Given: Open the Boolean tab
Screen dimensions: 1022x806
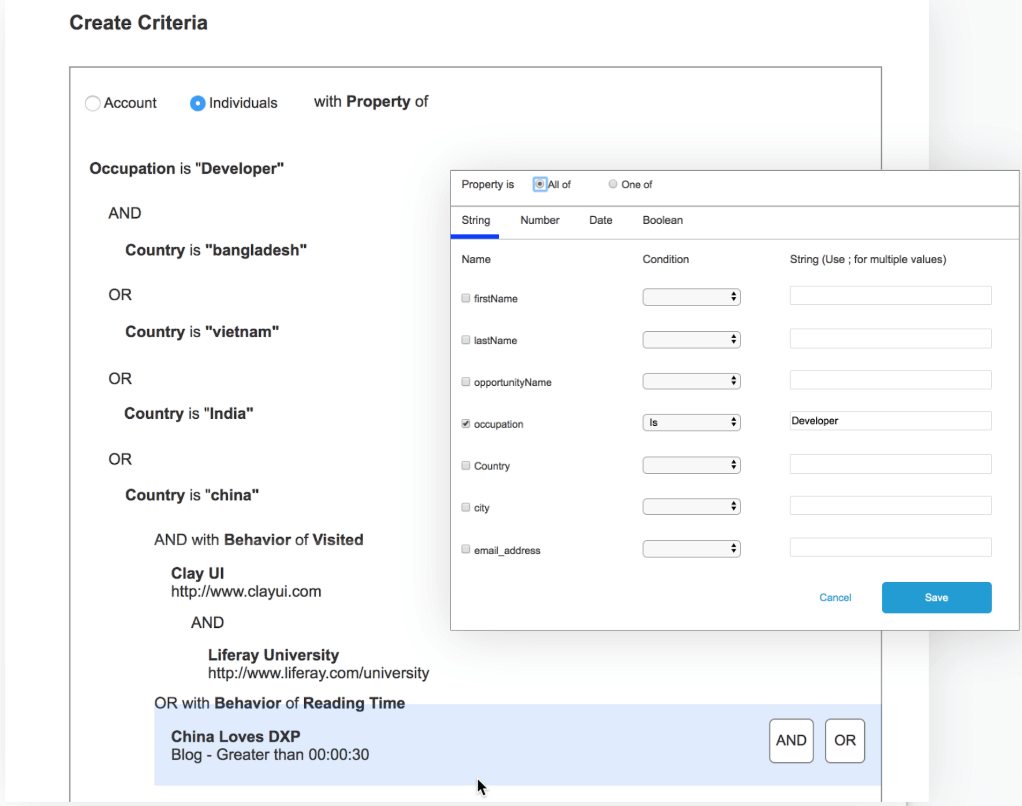Looking at the screenshot, I should click(x=663, y=220).
